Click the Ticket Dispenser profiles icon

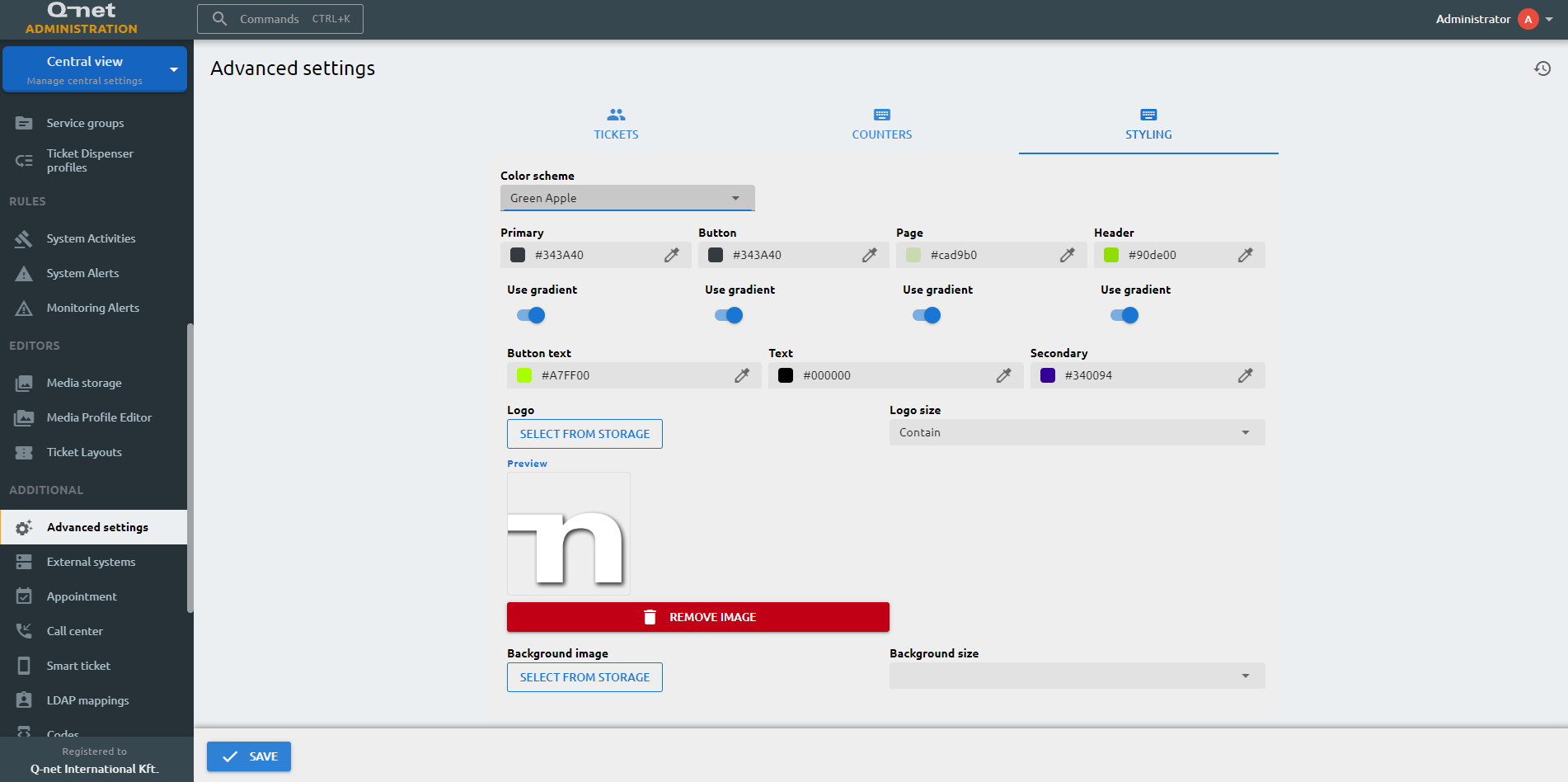24,160
